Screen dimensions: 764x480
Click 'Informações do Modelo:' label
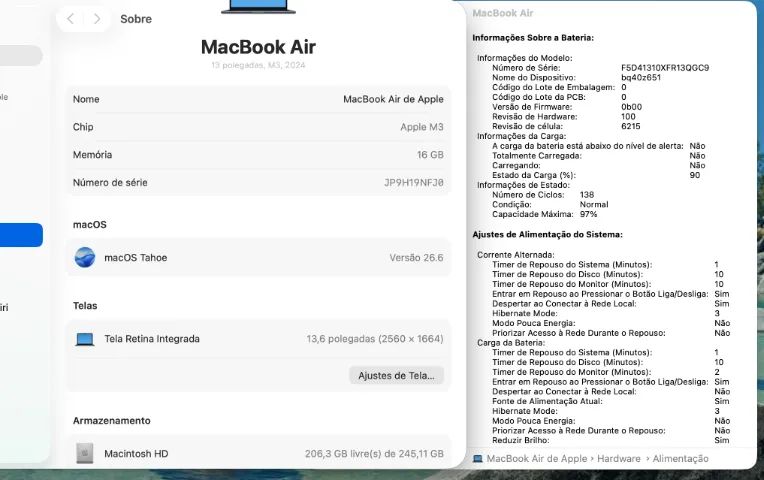525,58
